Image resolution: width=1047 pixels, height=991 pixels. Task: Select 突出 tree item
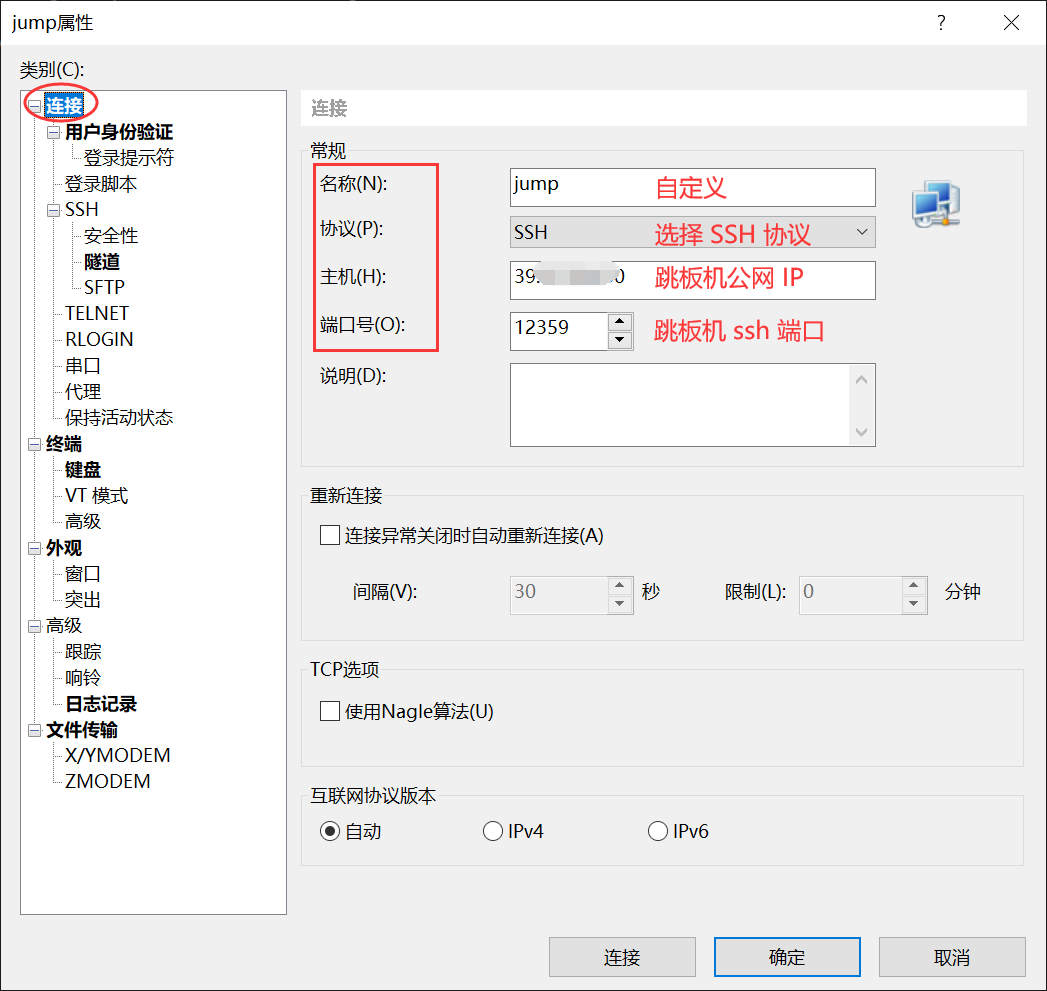click(x=83, y=600)
